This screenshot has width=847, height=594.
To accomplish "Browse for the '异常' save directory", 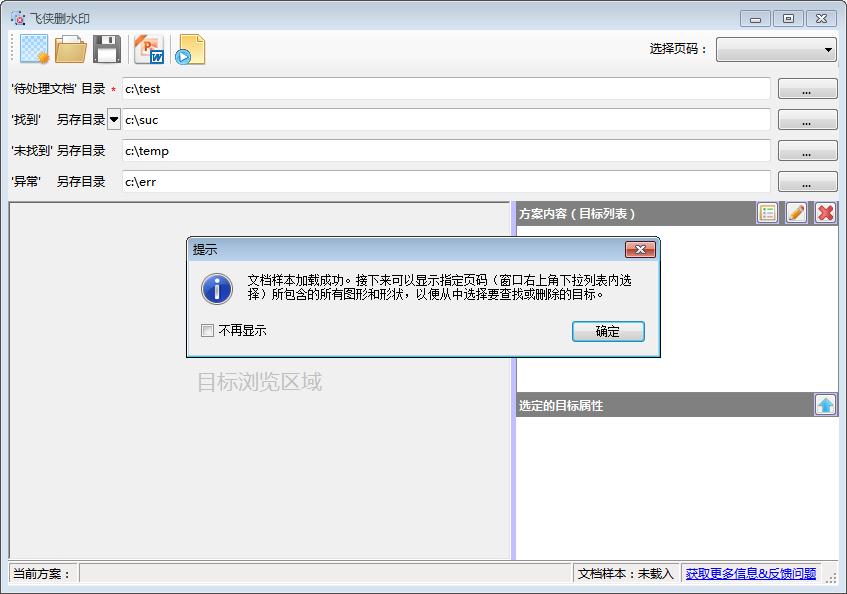I will point(807,182).
